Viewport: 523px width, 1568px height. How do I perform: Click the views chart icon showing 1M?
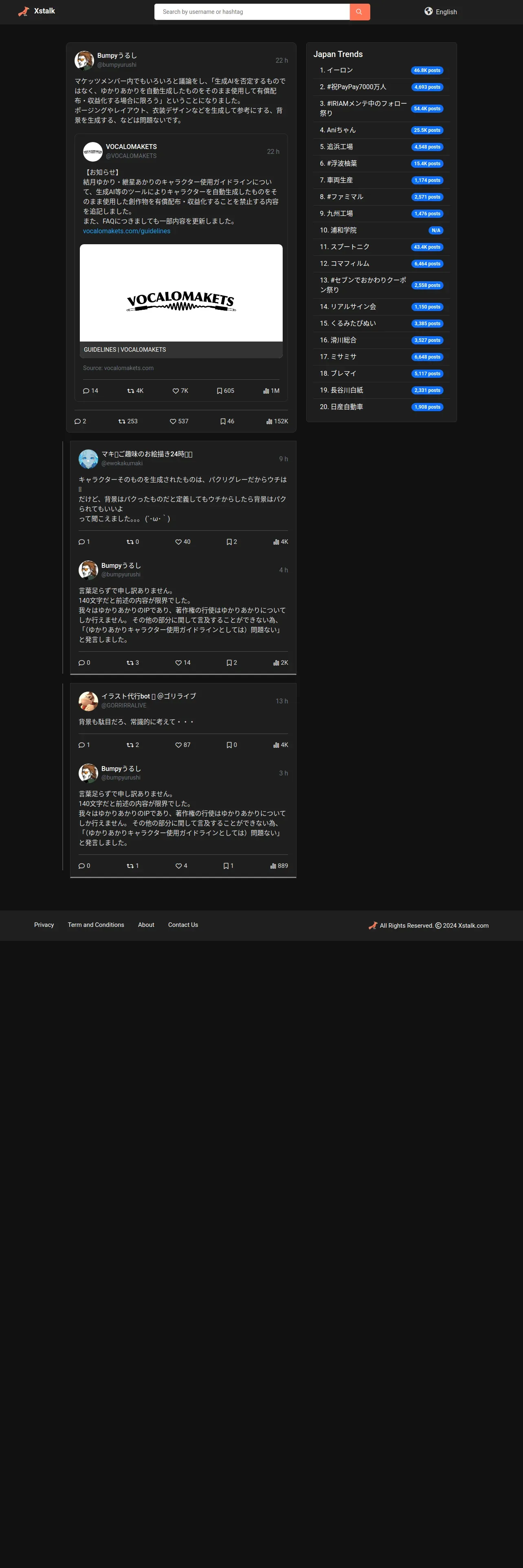click(266, 391)
